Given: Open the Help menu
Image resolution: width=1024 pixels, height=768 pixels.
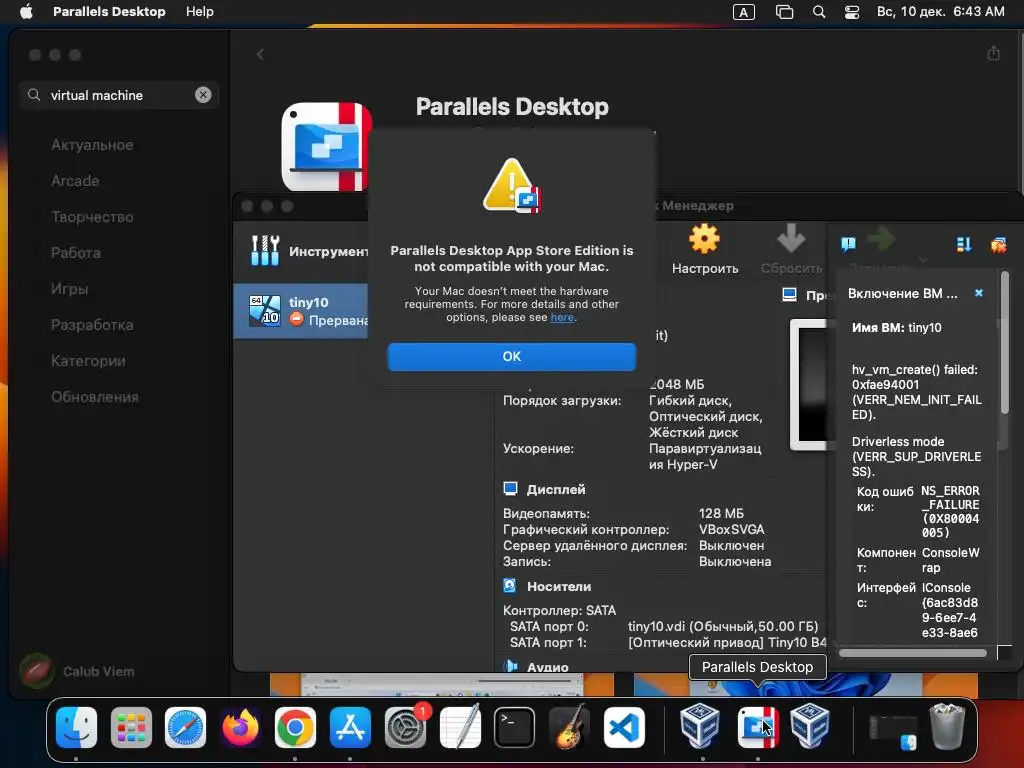Looking at the screenshot, I should pos(200,12).
